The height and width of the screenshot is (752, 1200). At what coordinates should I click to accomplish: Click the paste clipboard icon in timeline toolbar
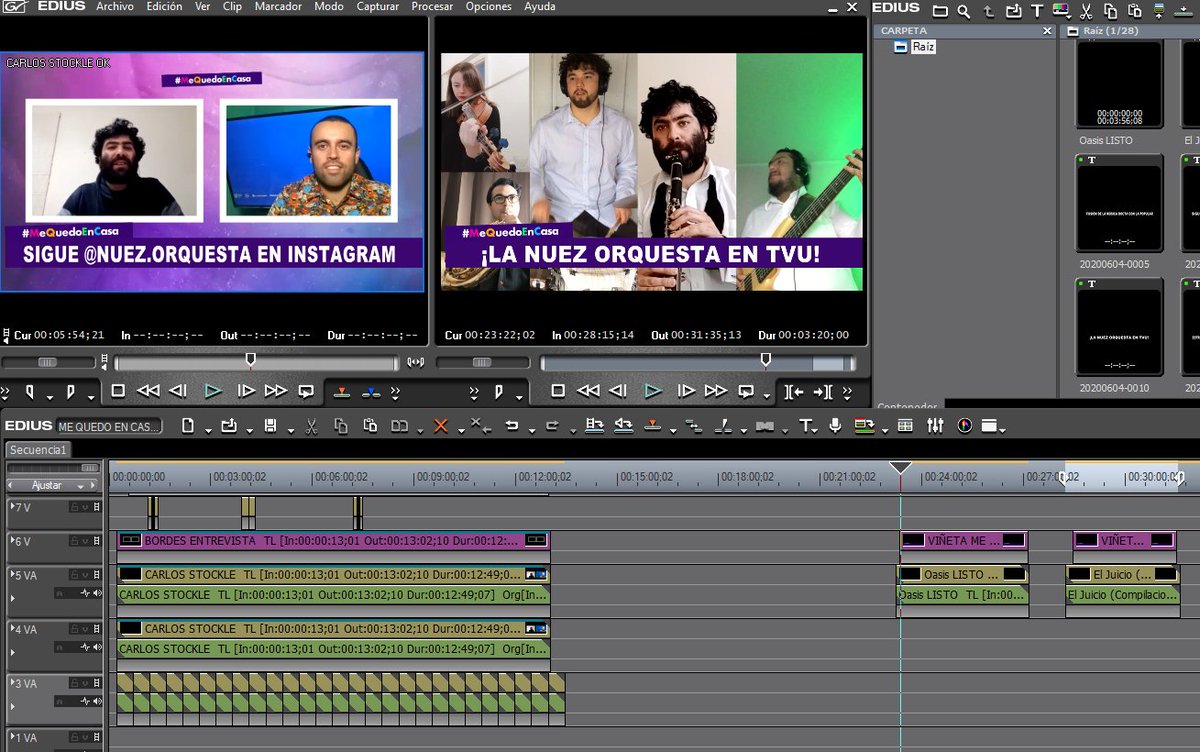370,426
